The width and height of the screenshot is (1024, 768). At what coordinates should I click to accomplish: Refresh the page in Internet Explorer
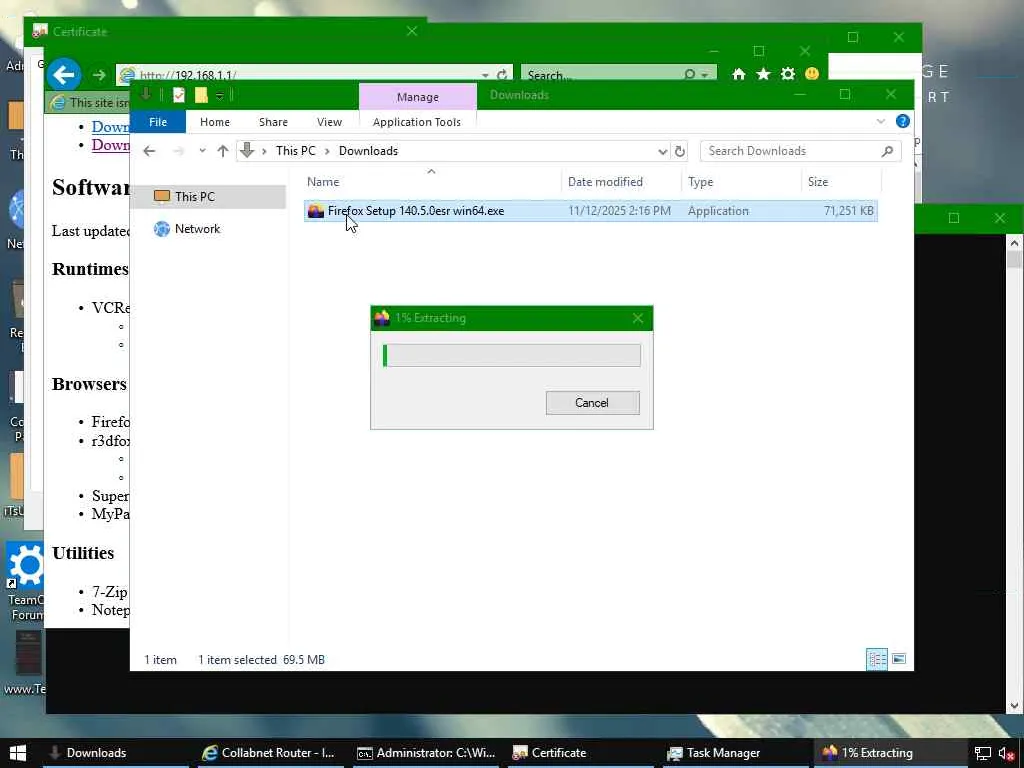tap(502, 75)
